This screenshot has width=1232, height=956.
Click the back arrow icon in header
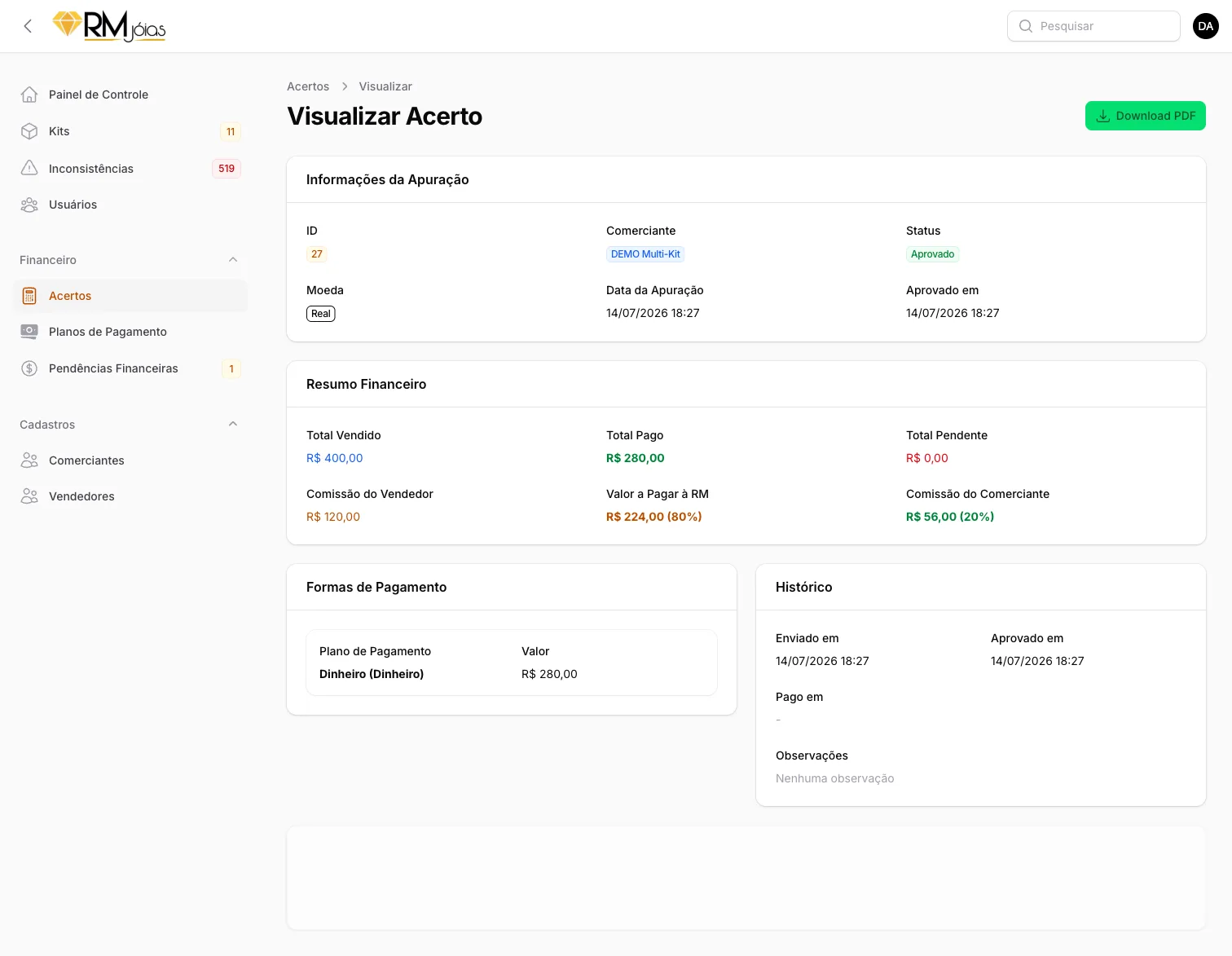[28, 26]
